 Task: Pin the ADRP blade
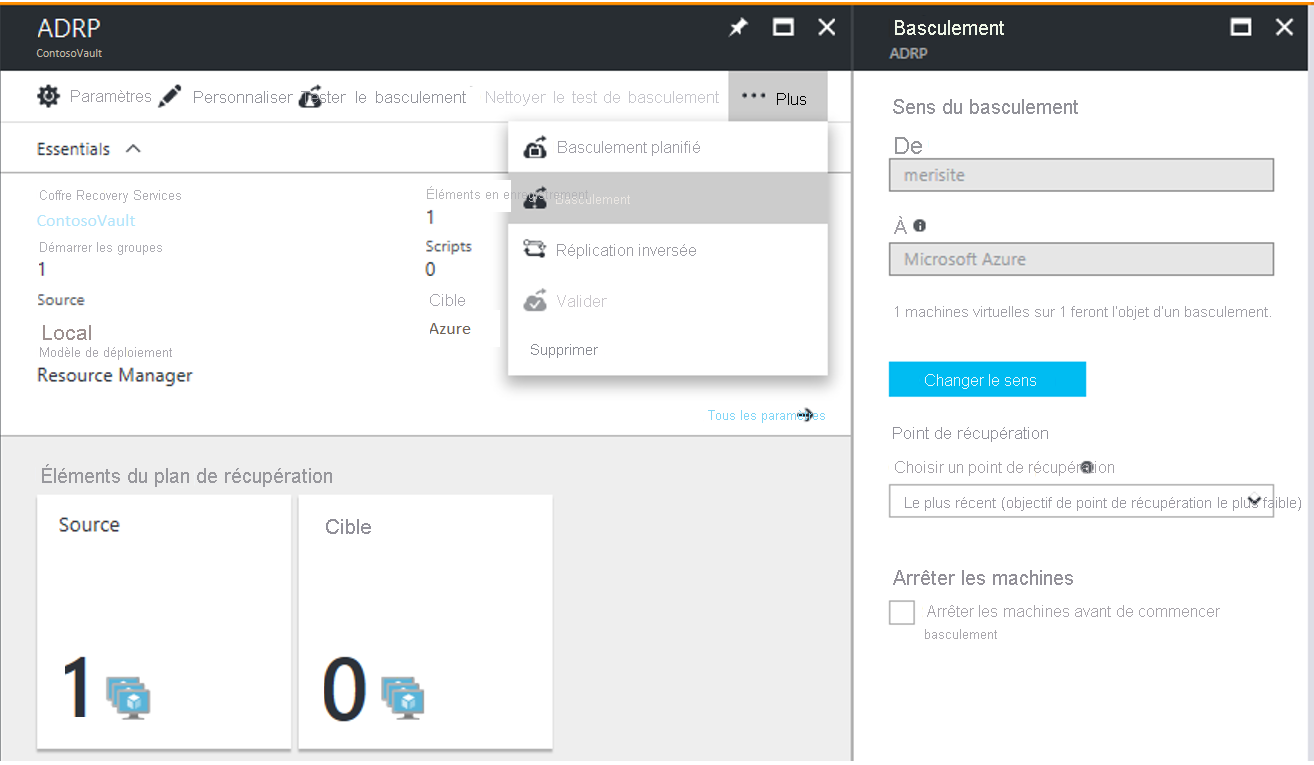(x=738, y=28)
